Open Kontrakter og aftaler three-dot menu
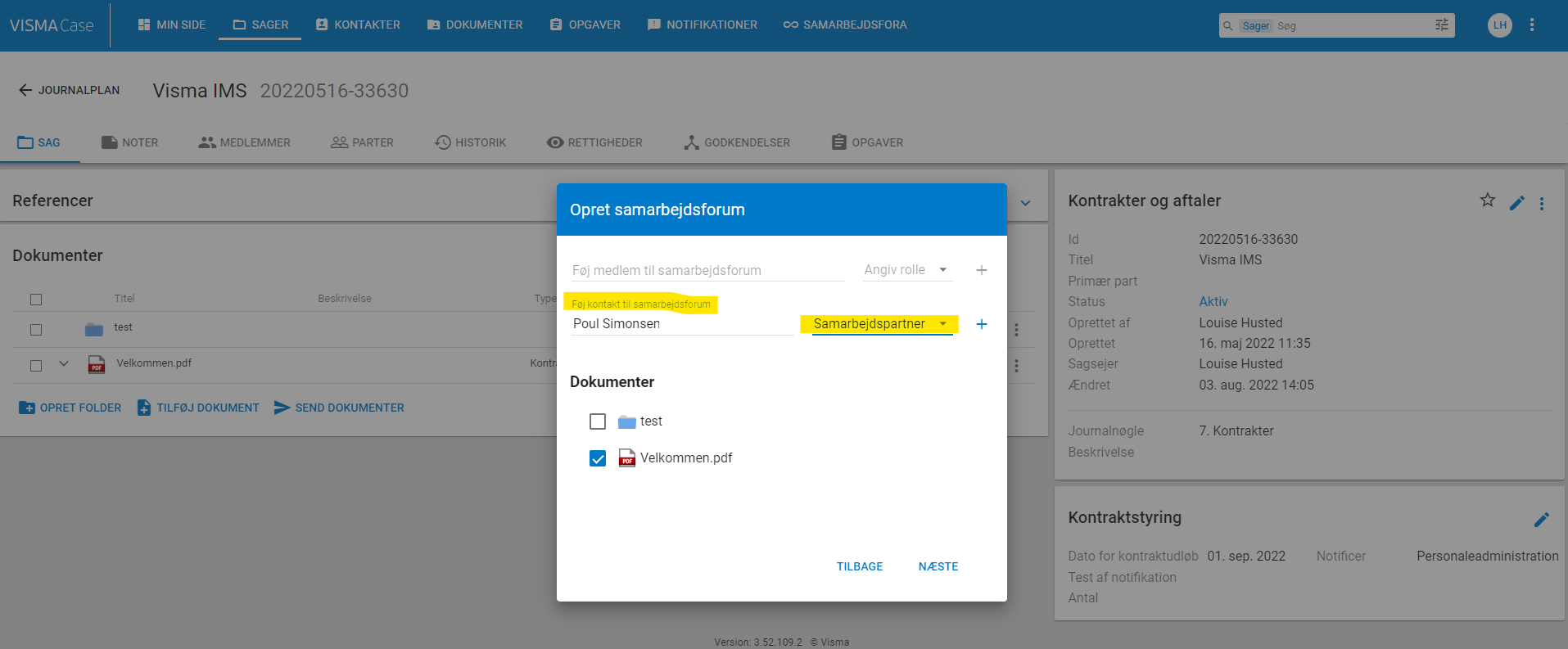 pos(1542,204)
